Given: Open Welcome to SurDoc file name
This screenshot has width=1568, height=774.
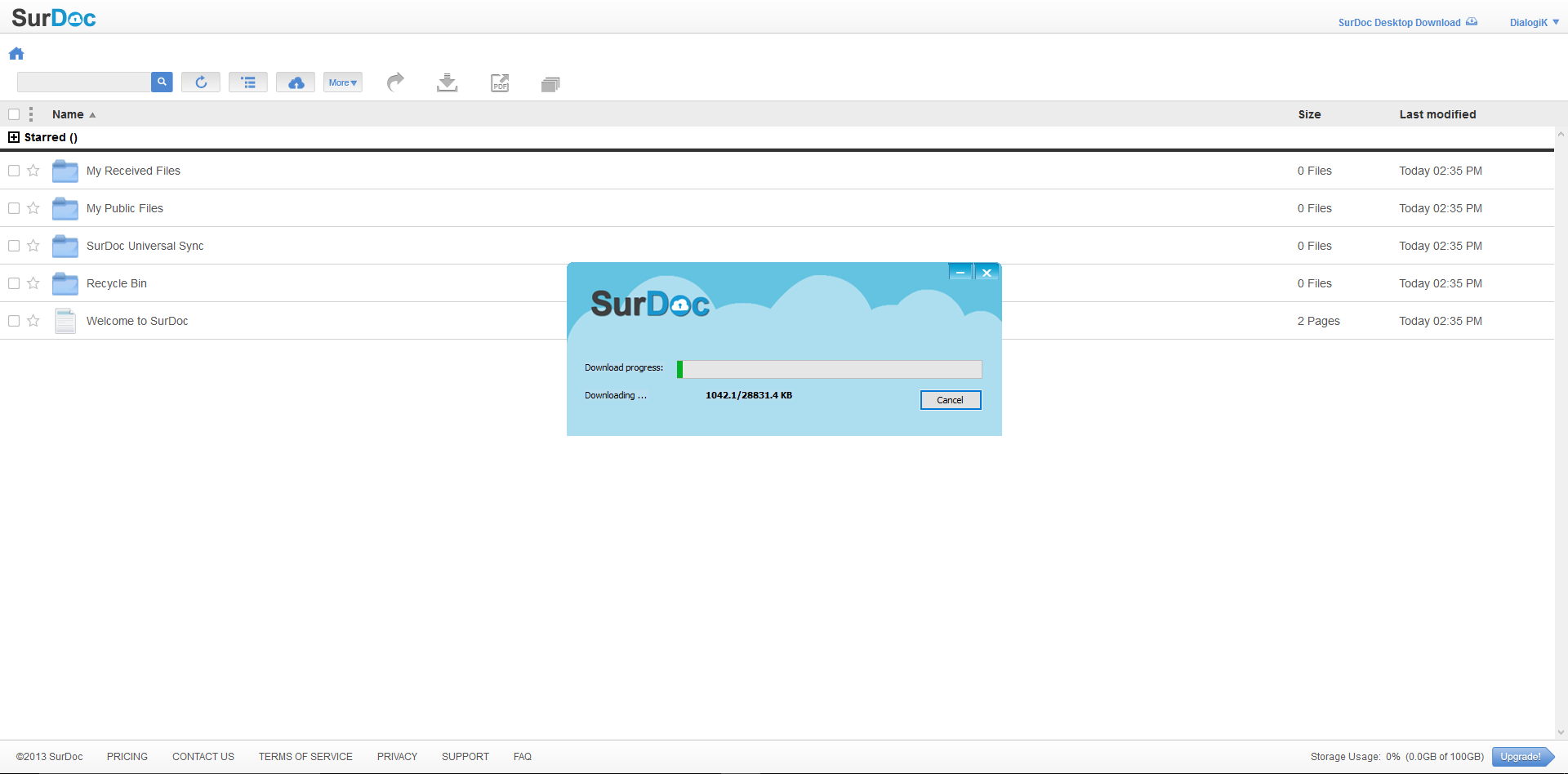Looking at the screenshot, I should pos(137,321).
